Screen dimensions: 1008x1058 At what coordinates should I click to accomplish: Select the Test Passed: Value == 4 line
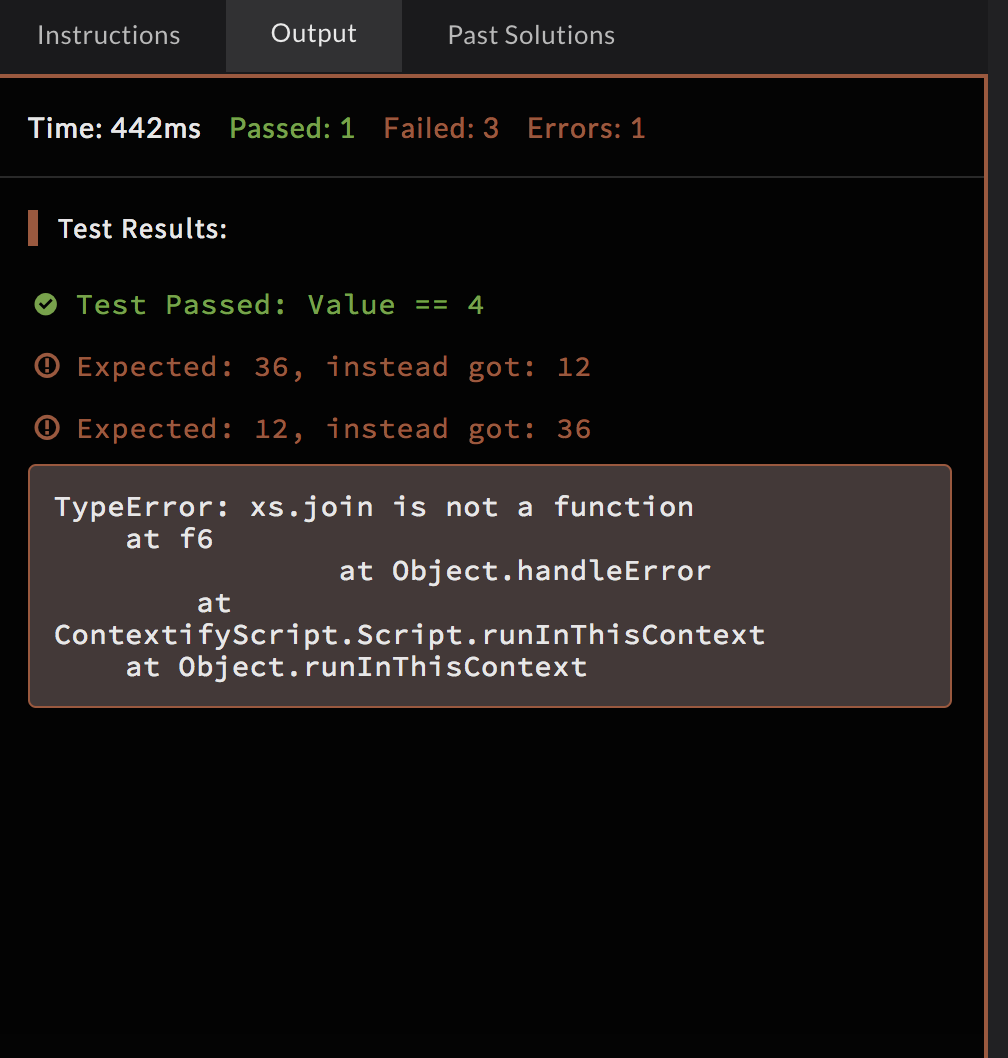280,304
